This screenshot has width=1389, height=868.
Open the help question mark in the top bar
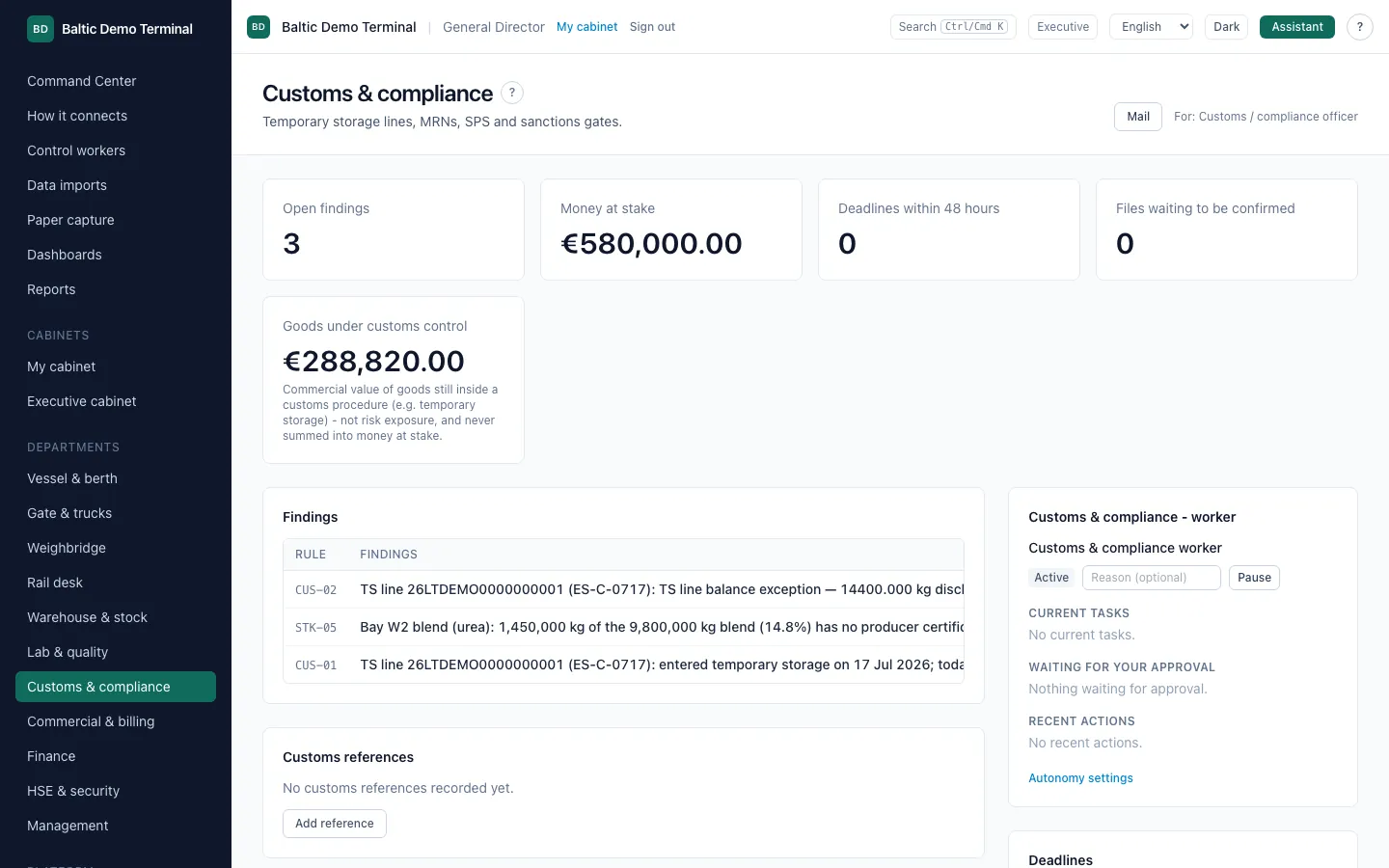[1360, 27]
